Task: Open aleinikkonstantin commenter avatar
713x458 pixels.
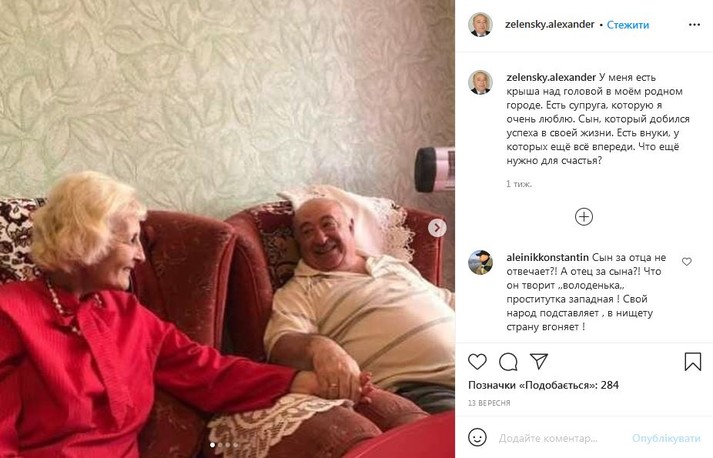Action: [x=480, y=262]
